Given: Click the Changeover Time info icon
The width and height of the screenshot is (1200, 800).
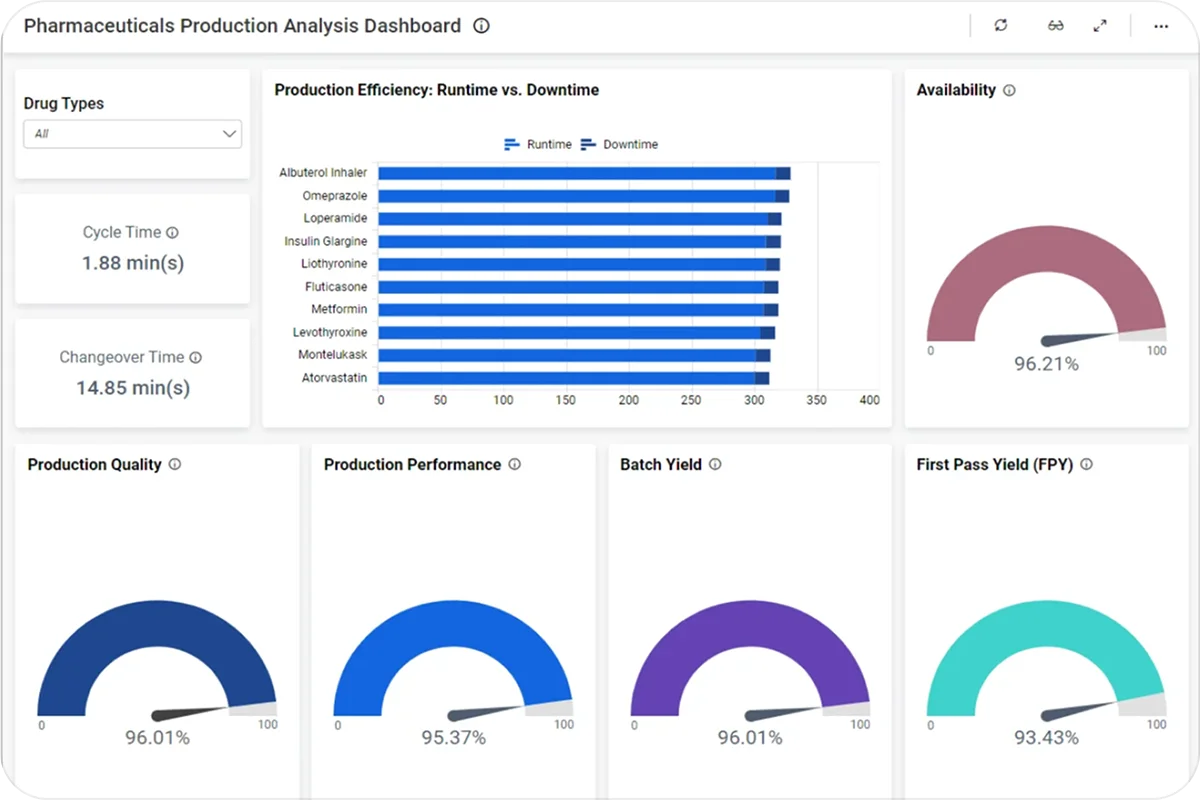Looking at the screenshot, I should point(196,358).
